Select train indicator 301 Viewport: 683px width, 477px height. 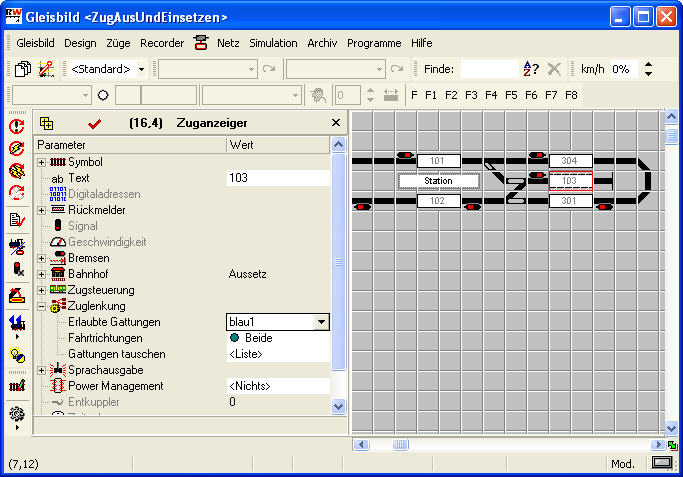pos(571,201)
